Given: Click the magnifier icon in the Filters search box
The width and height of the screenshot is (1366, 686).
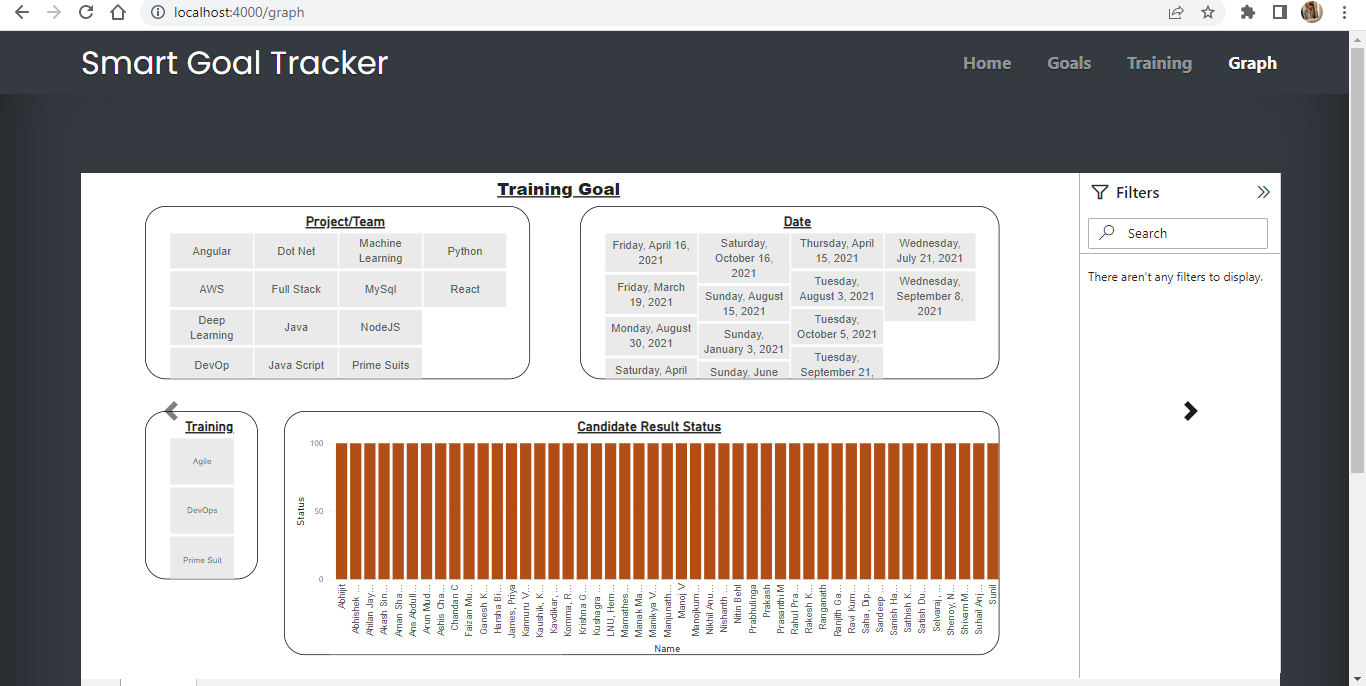Looking at the screenshot, I should pos(1106,232).
